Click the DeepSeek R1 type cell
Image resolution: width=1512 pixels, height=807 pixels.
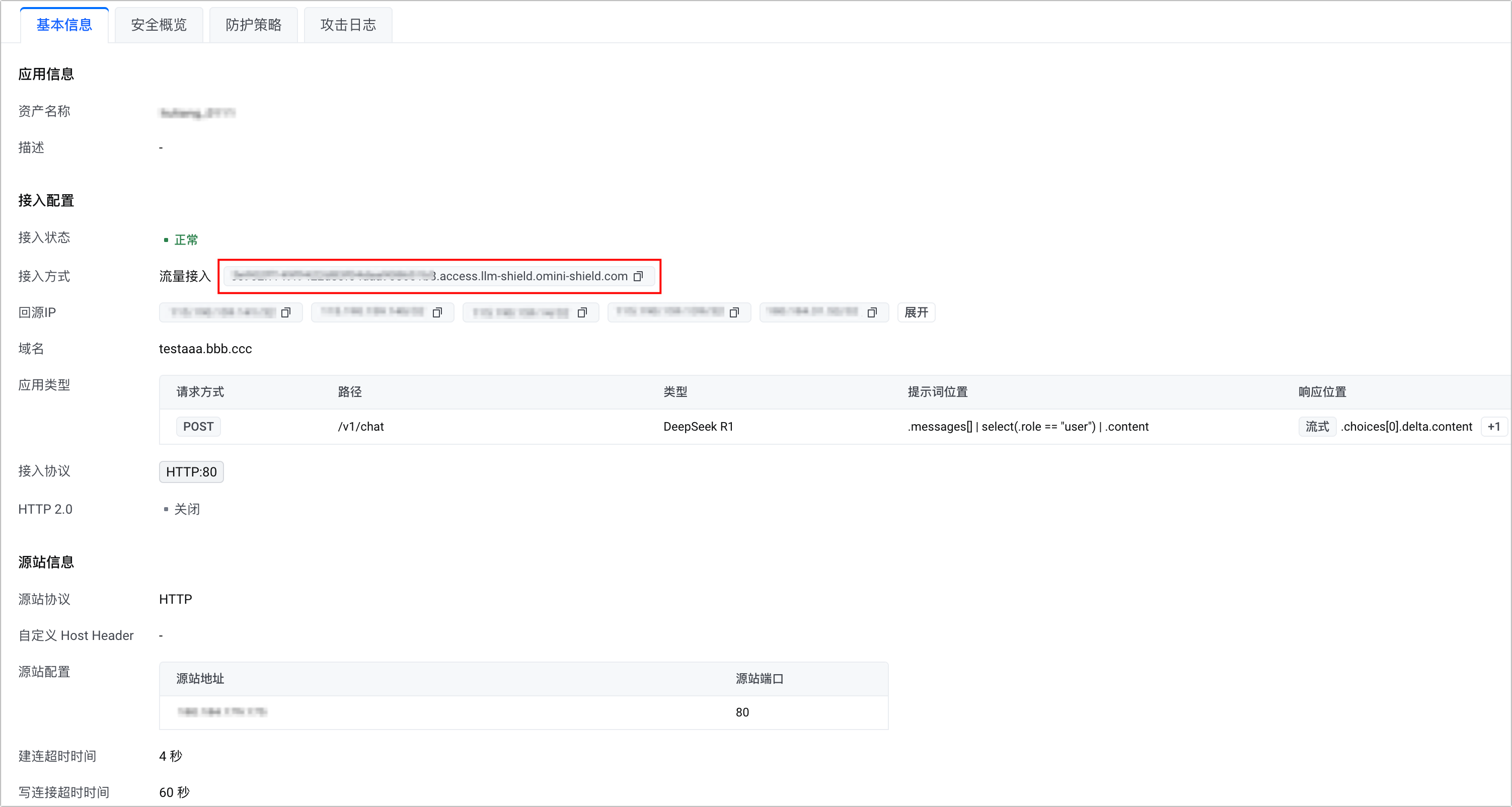(698, 427)
